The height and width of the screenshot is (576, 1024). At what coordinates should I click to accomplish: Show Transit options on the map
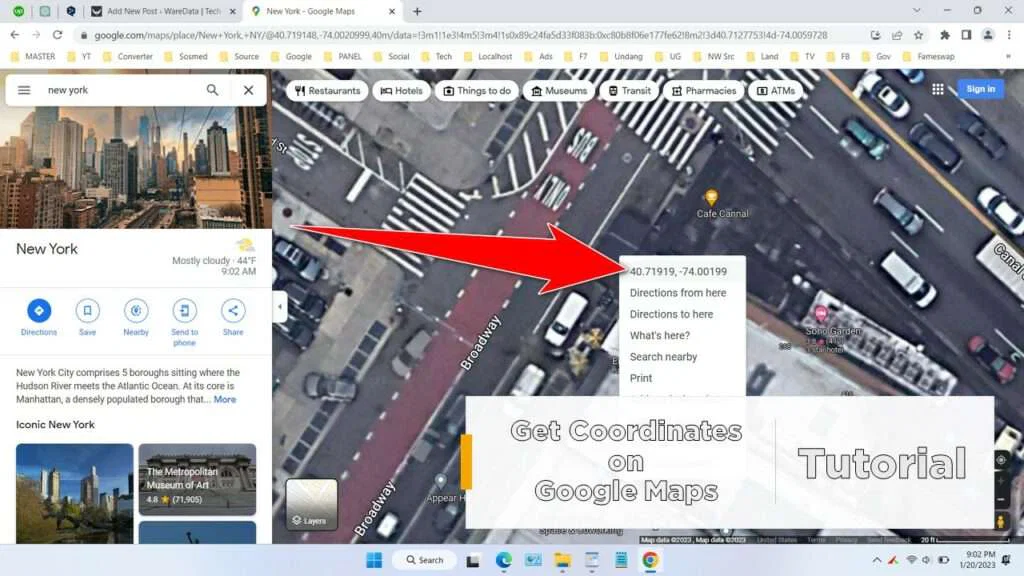click(x=629, y=90)
